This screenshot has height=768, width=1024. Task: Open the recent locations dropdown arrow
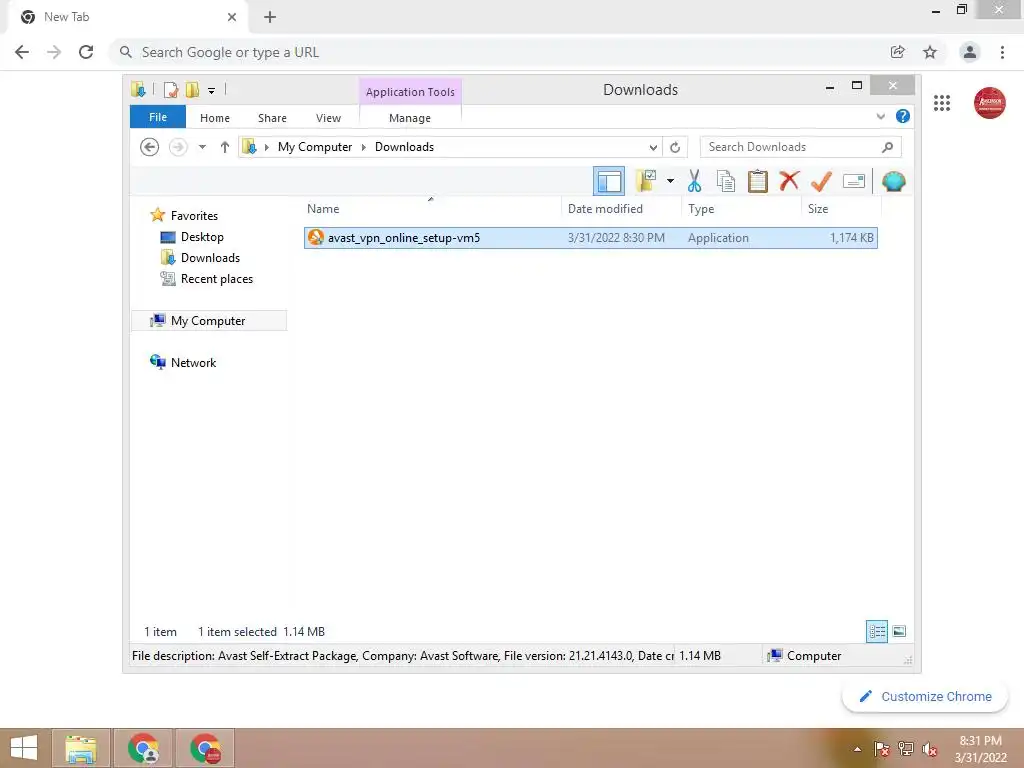(x=202, y=147)
